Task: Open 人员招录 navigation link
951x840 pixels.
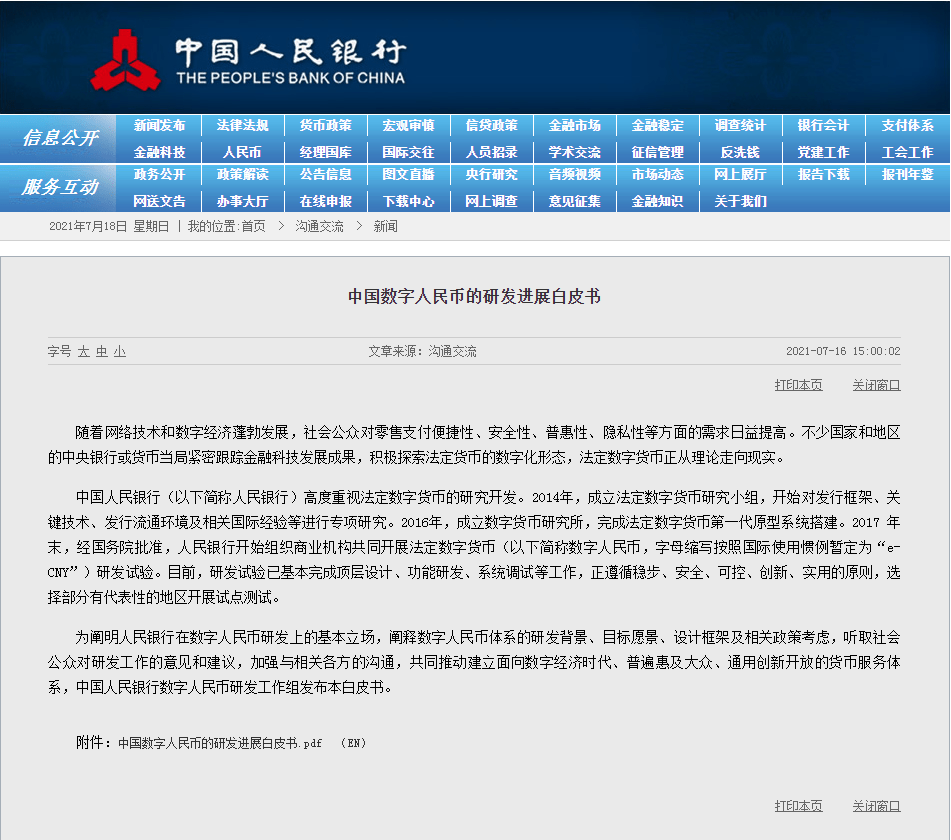Action: [491, 152]
